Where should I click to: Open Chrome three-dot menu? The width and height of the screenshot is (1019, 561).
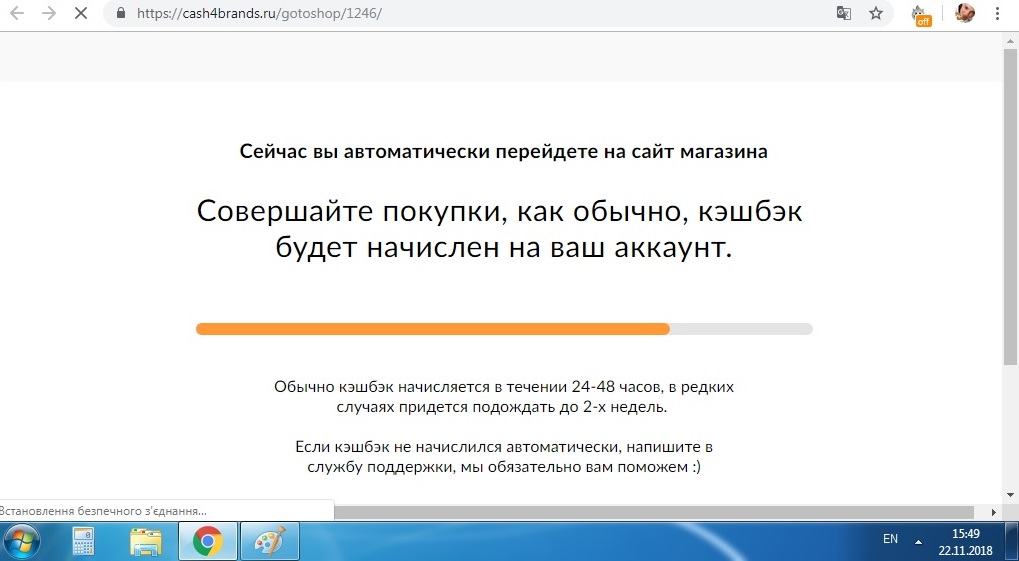click(x=998, y=13)
